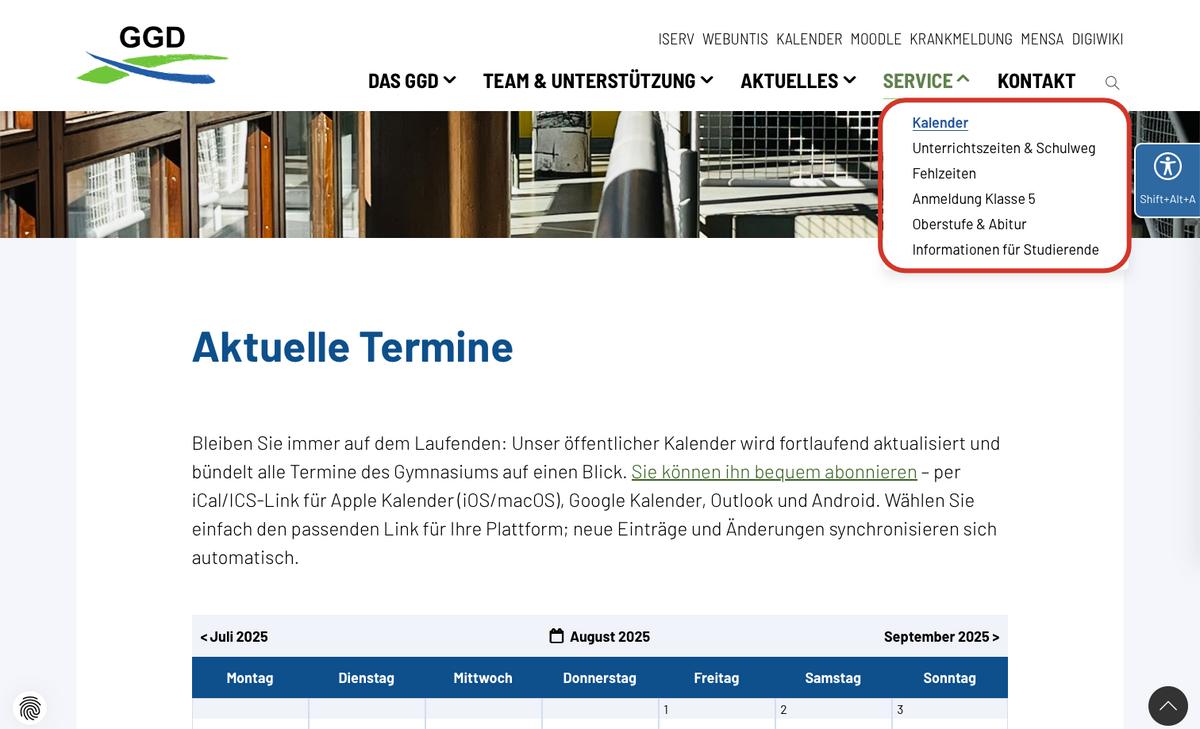Open the WEBUNTIS top bar link
Screen dimensions: 1200x729
735,39
